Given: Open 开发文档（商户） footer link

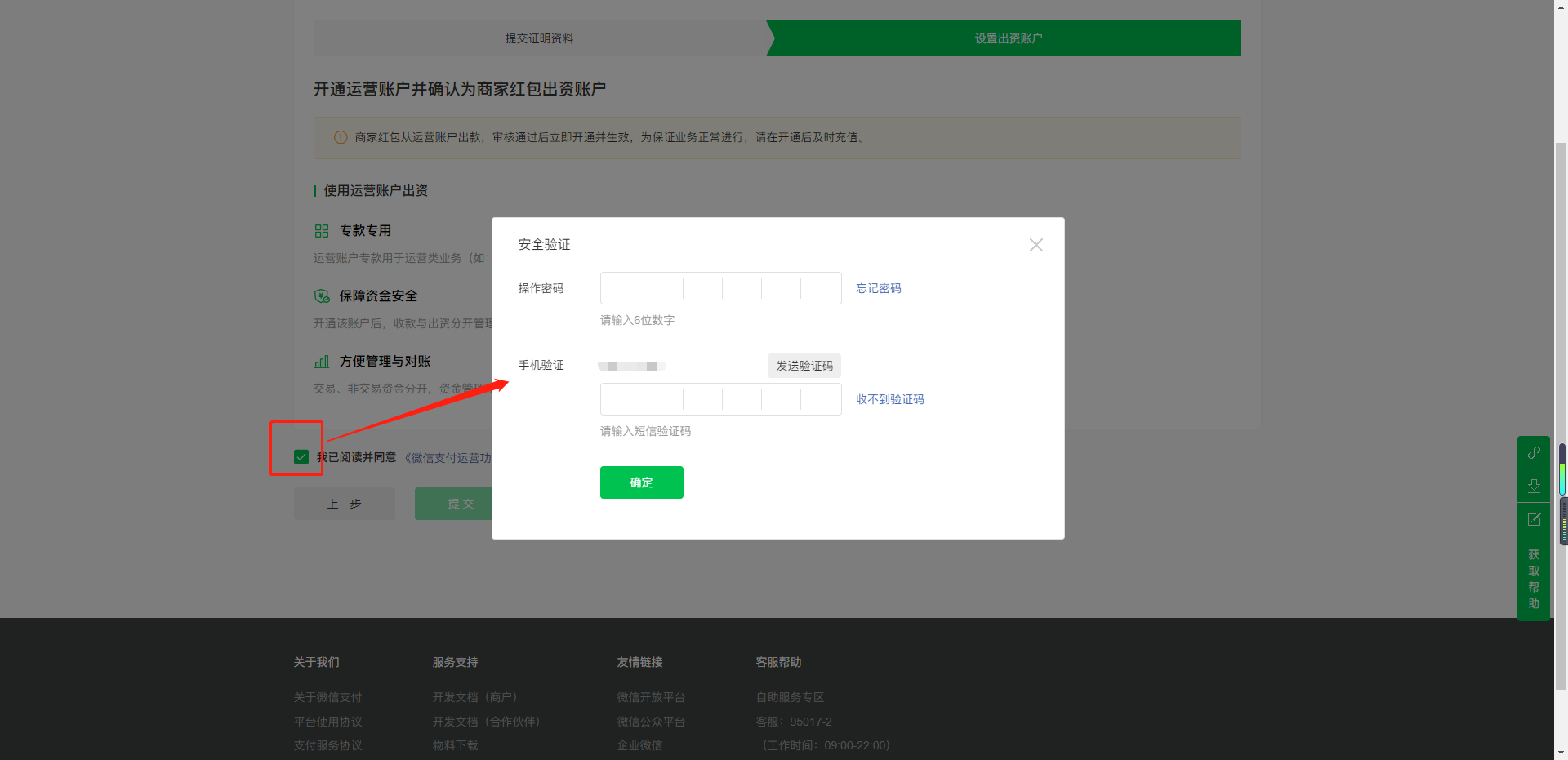Looking at the screenshot, I should tap(474, 697).
